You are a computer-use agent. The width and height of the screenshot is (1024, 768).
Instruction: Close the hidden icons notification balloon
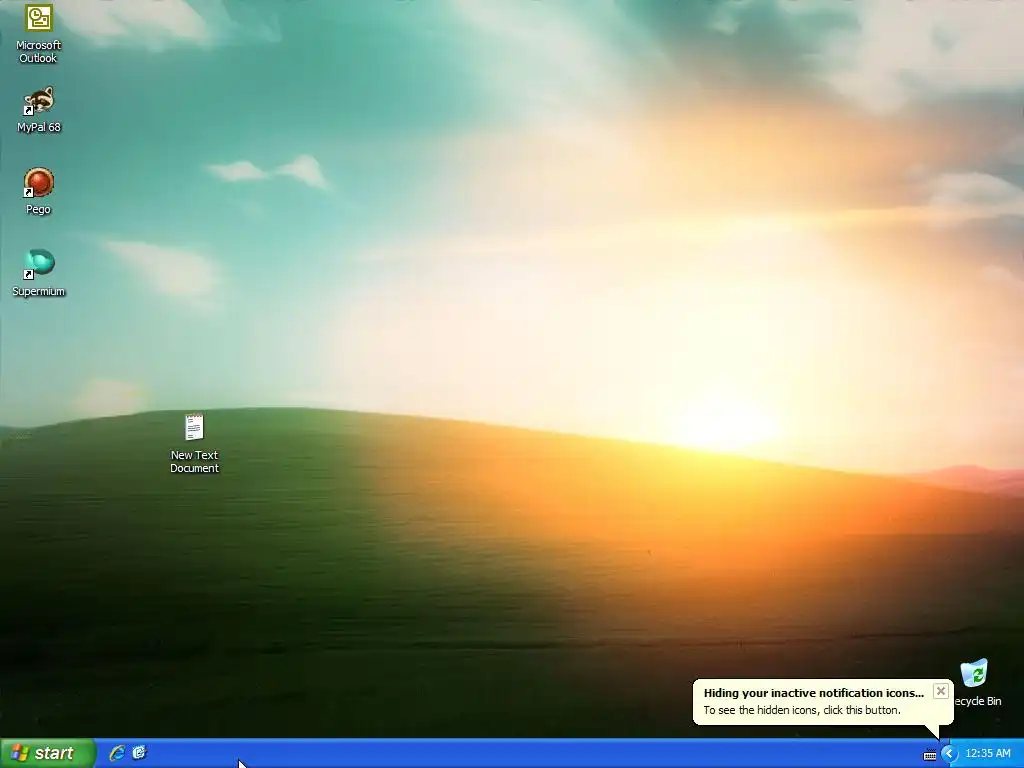(940, 691)
